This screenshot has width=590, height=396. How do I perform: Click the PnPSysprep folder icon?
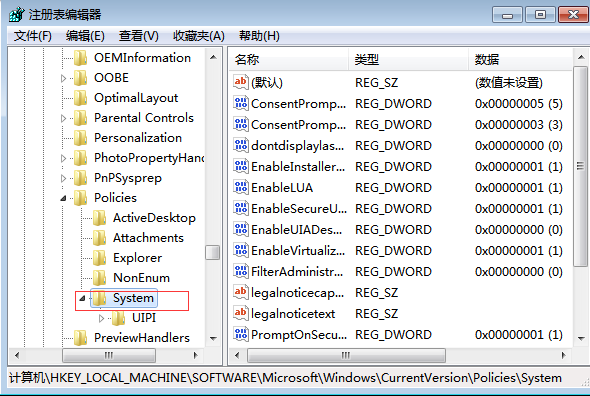tap(81, 178)
